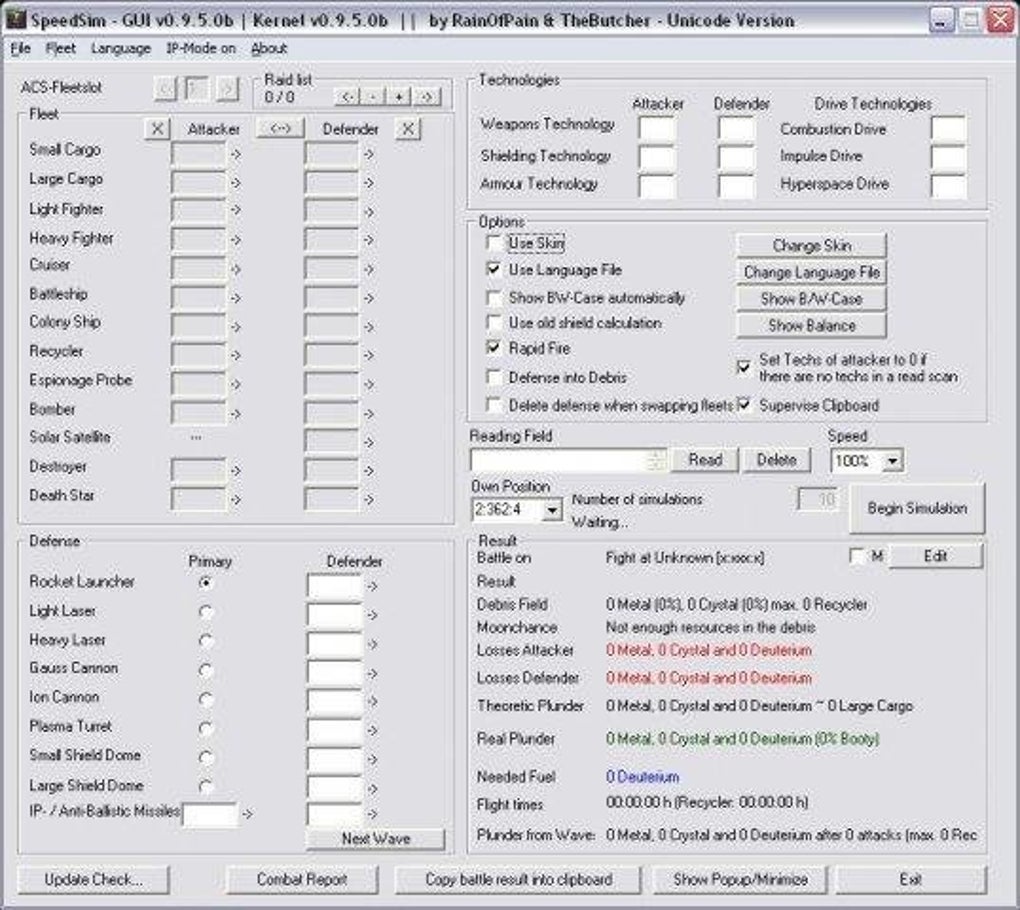Click inside the Reading Field text box
1020x910 pixels.
550,459
